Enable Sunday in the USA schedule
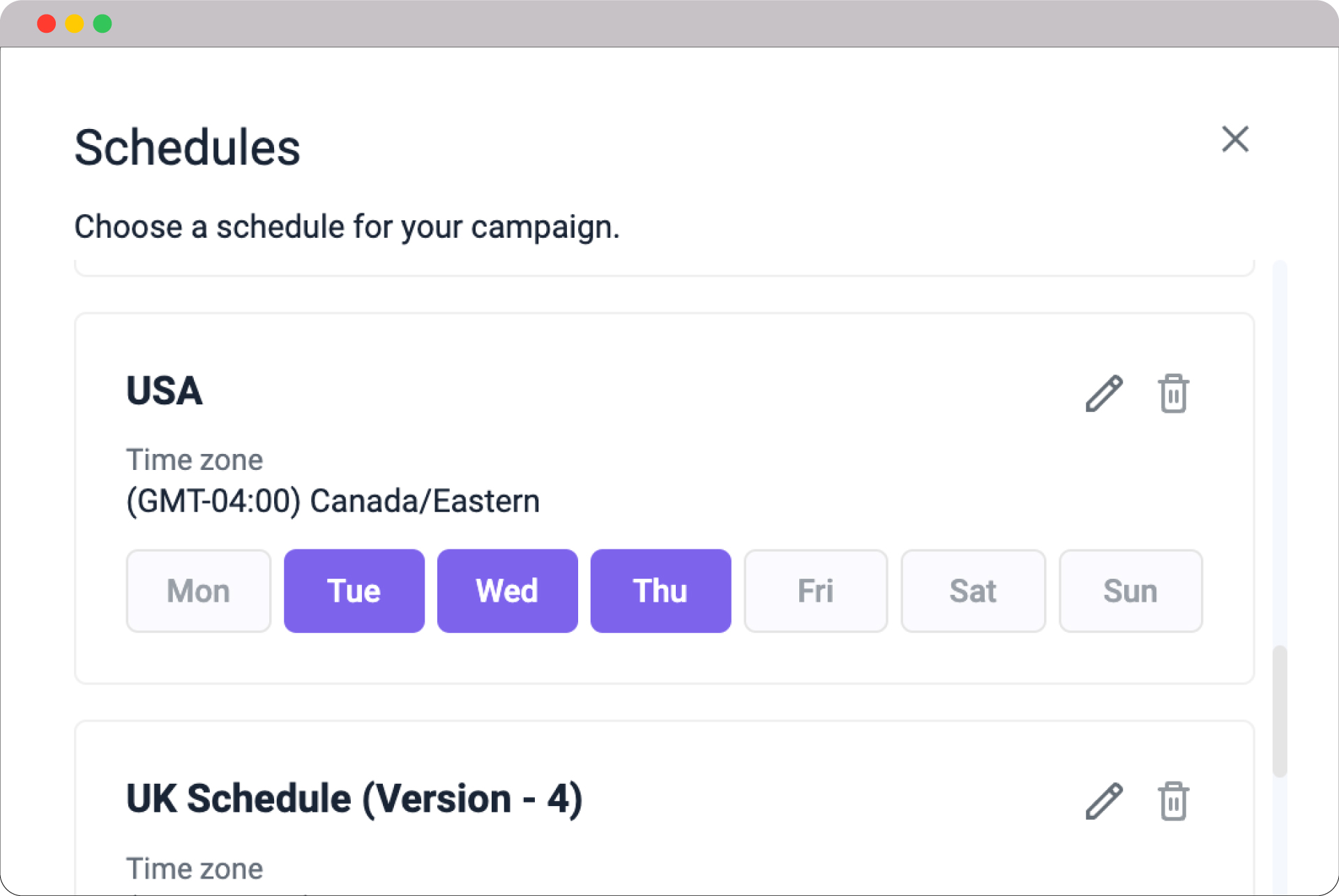The width and height of the screenshot is (1339, 896). tap(1130, 591)
